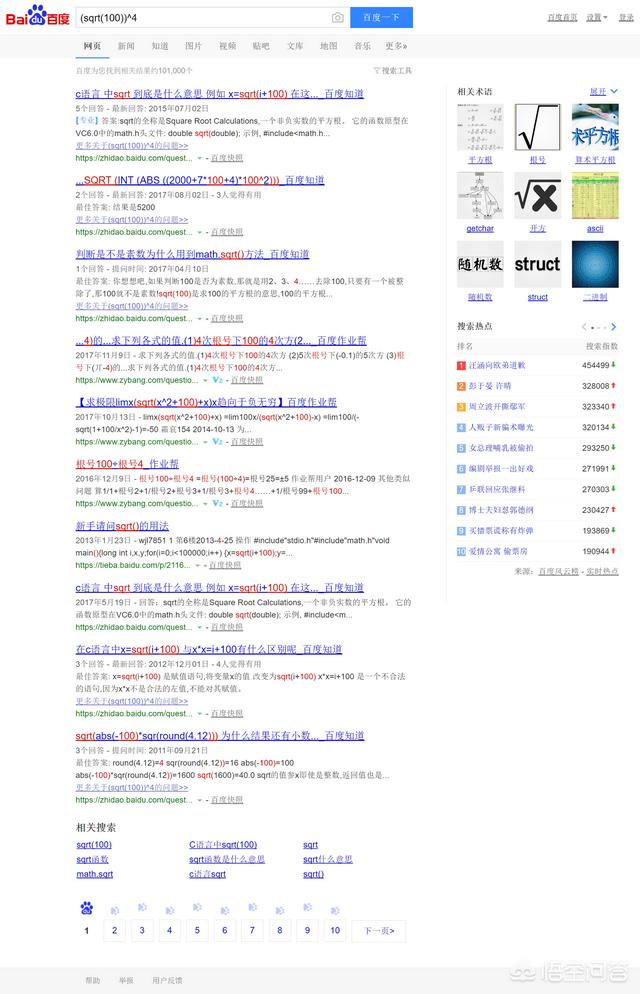The image size is (640, 994).
Task: Open related search sqrt什么意思
Action: pyautogui.click(x=328, y=860)
